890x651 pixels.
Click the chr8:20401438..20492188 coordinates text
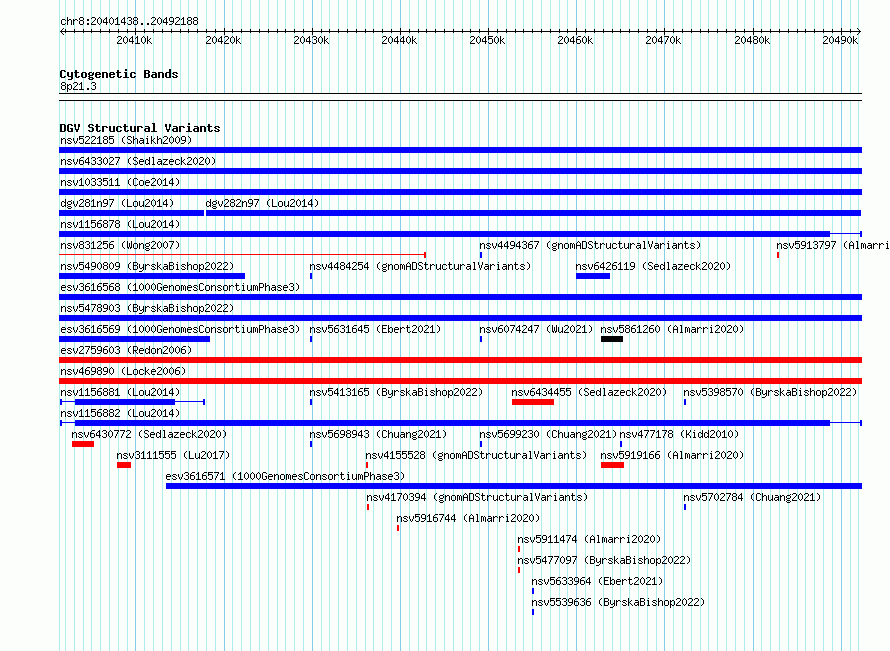point(129,22)
